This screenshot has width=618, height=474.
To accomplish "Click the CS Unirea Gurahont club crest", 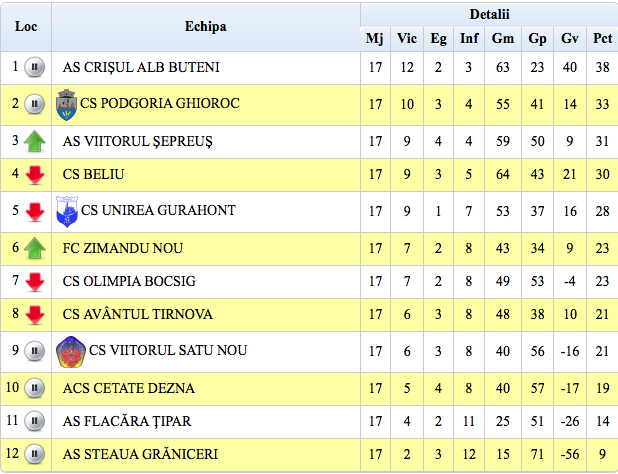I will tap(66, 211).
